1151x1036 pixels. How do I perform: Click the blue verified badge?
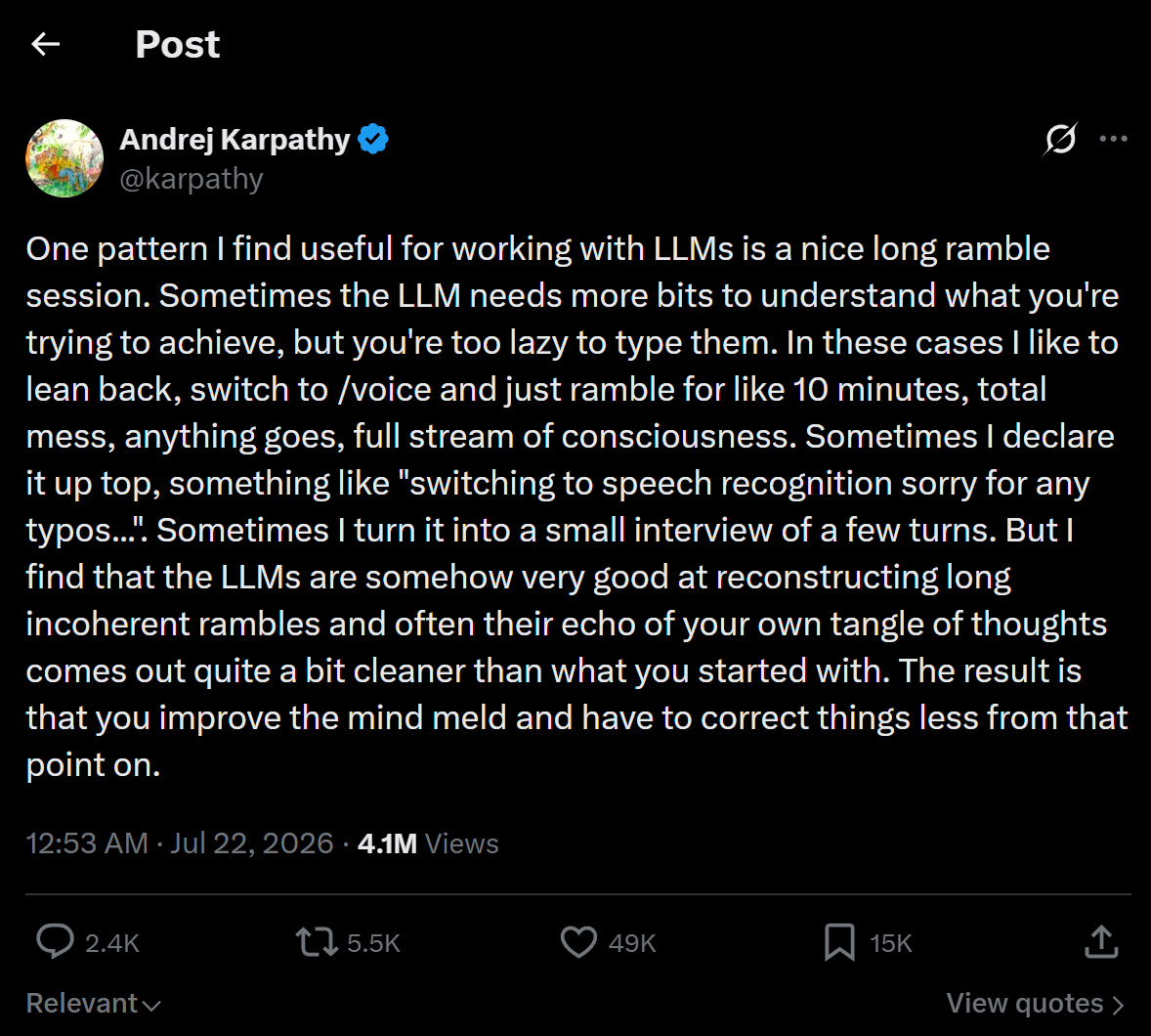click(x=373, y=139)
